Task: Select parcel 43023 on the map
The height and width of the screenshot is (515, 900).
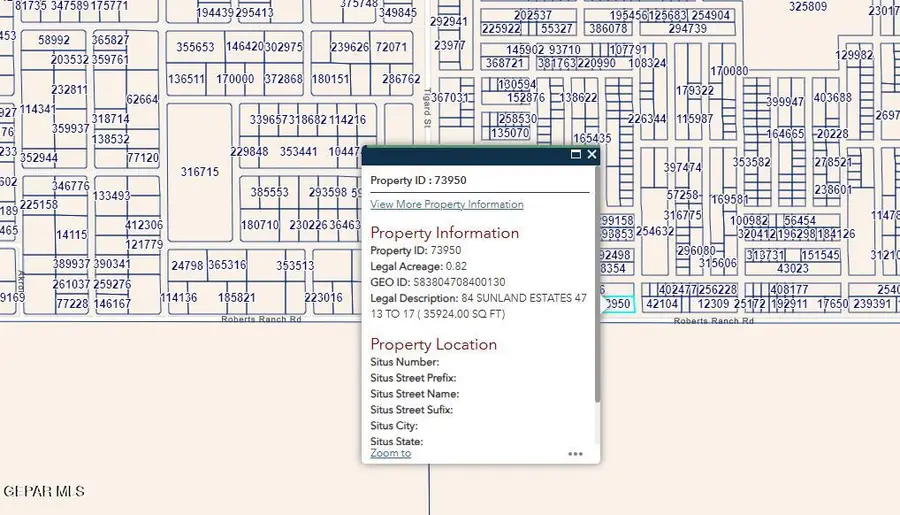Action: 792,269
